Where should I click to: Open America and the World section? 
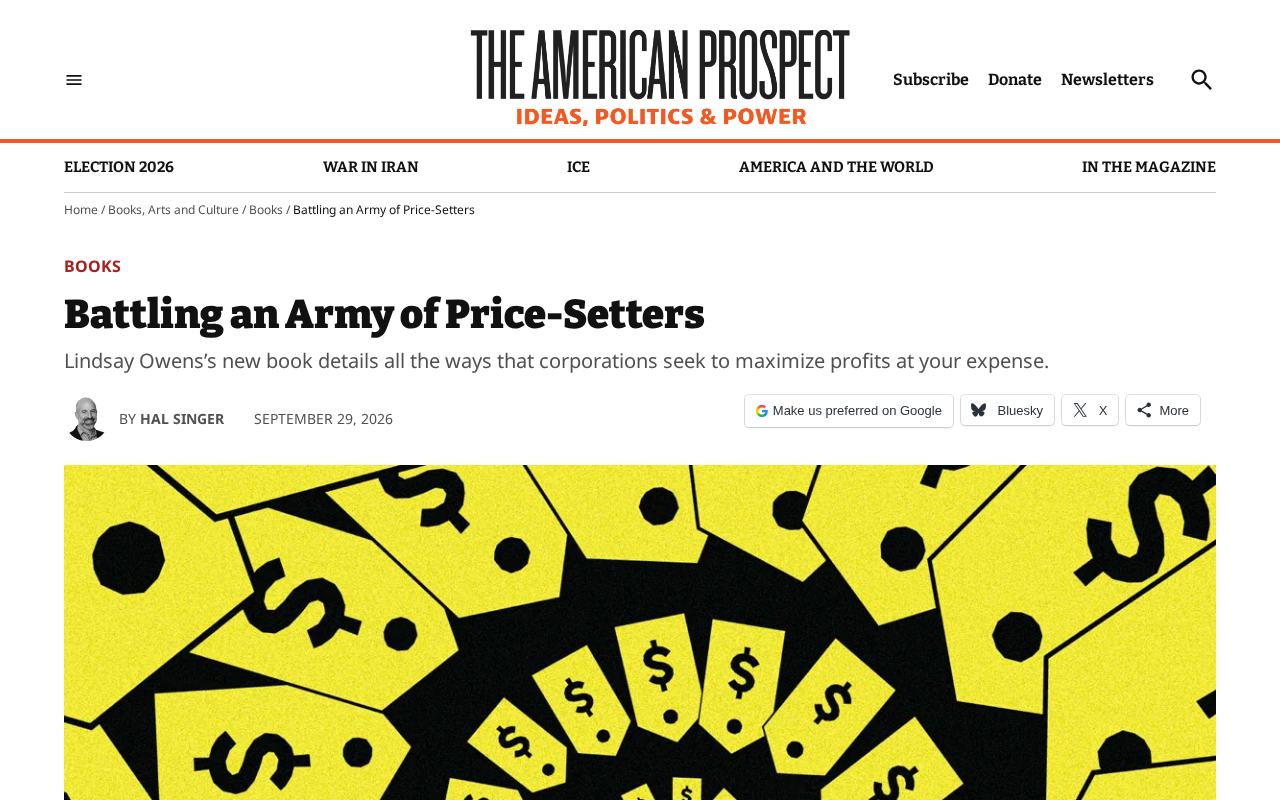click(836, 167)
